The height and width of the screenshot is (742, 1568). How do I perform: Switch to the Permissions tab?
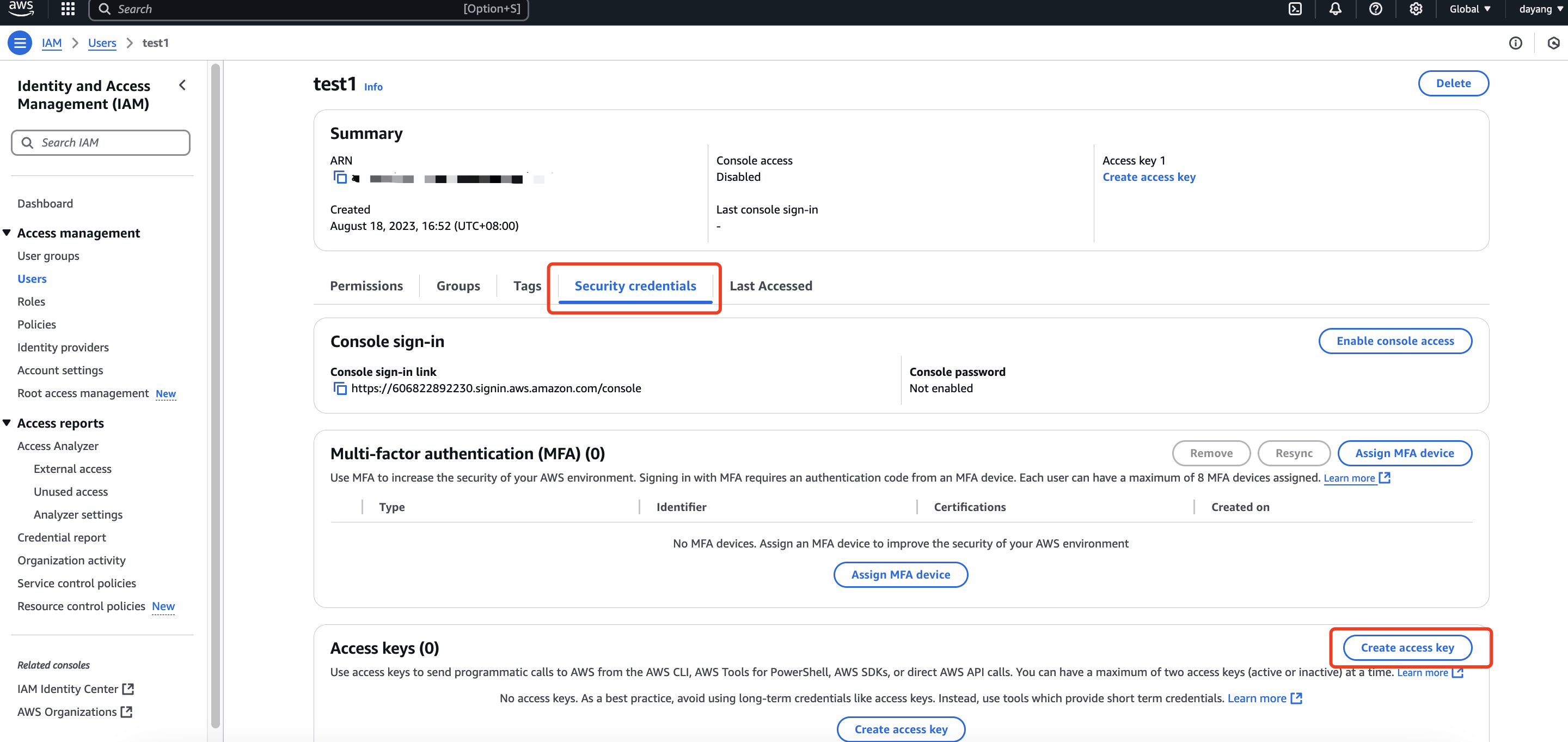[x=366, y=285]
